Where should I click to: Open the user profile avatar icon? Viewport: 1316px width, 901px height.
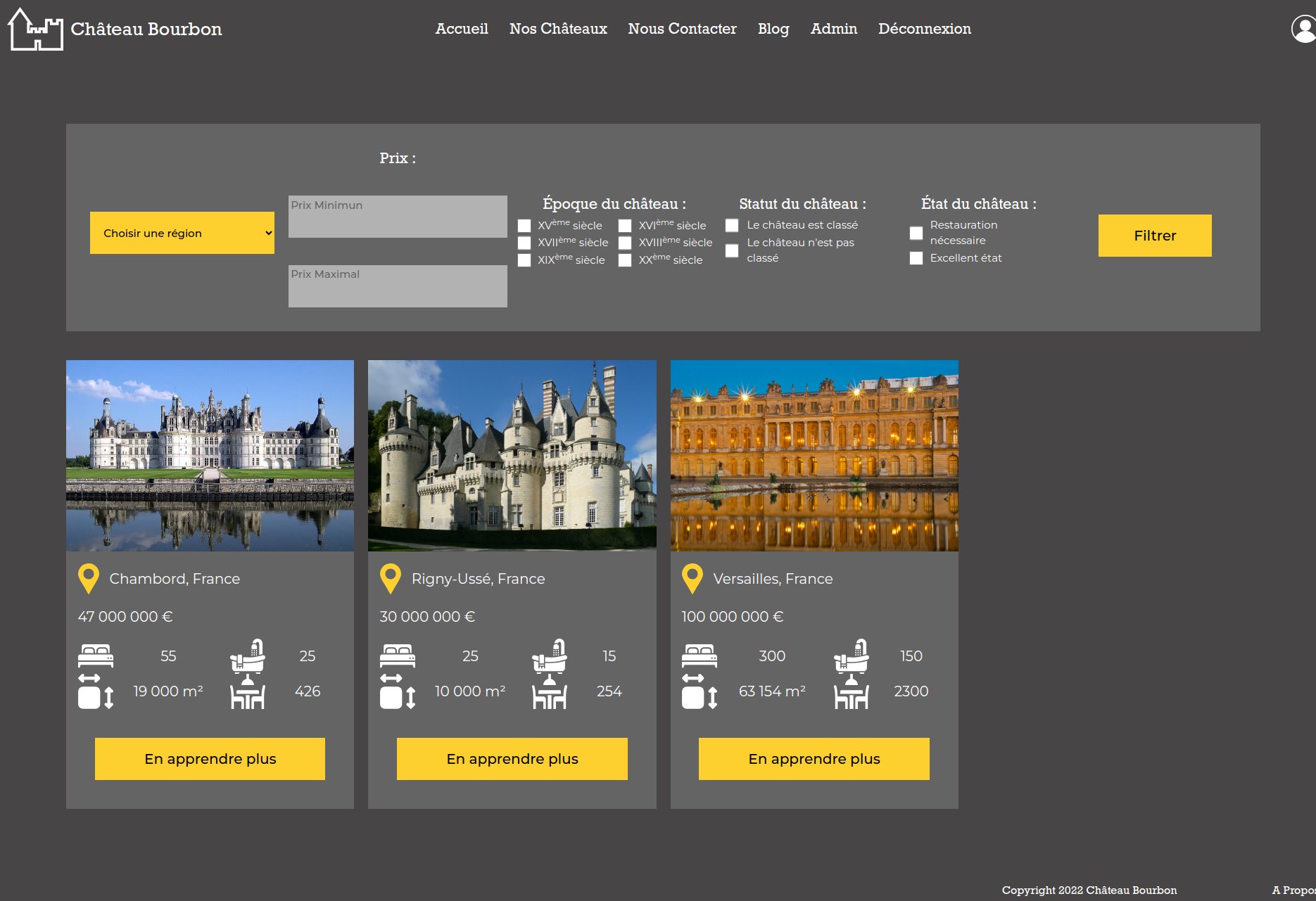click(x=1303, y=29)
